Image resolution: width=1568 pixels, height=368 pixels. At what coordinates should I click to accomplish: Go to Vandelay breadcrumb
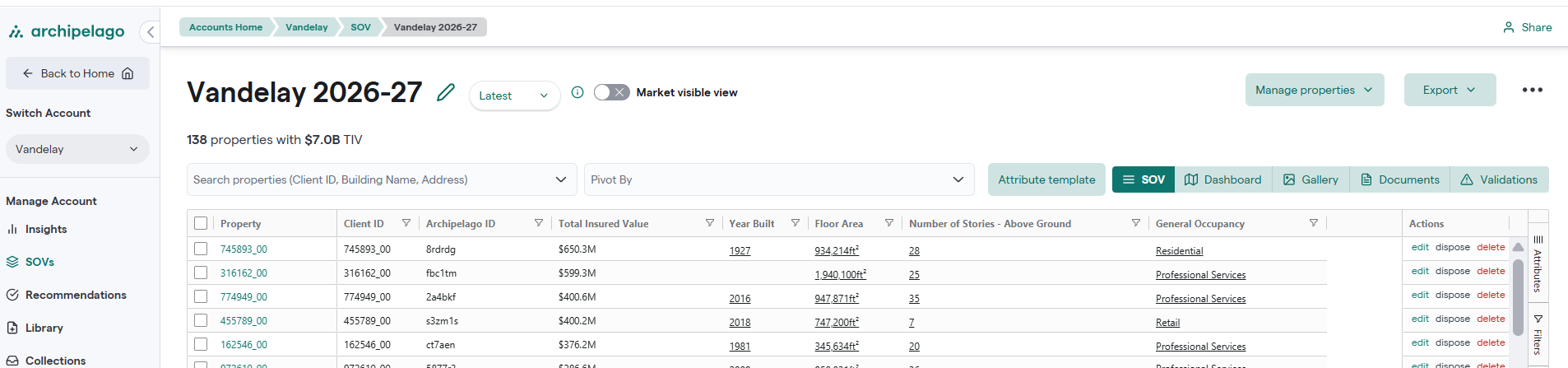(x=306, y=27)
